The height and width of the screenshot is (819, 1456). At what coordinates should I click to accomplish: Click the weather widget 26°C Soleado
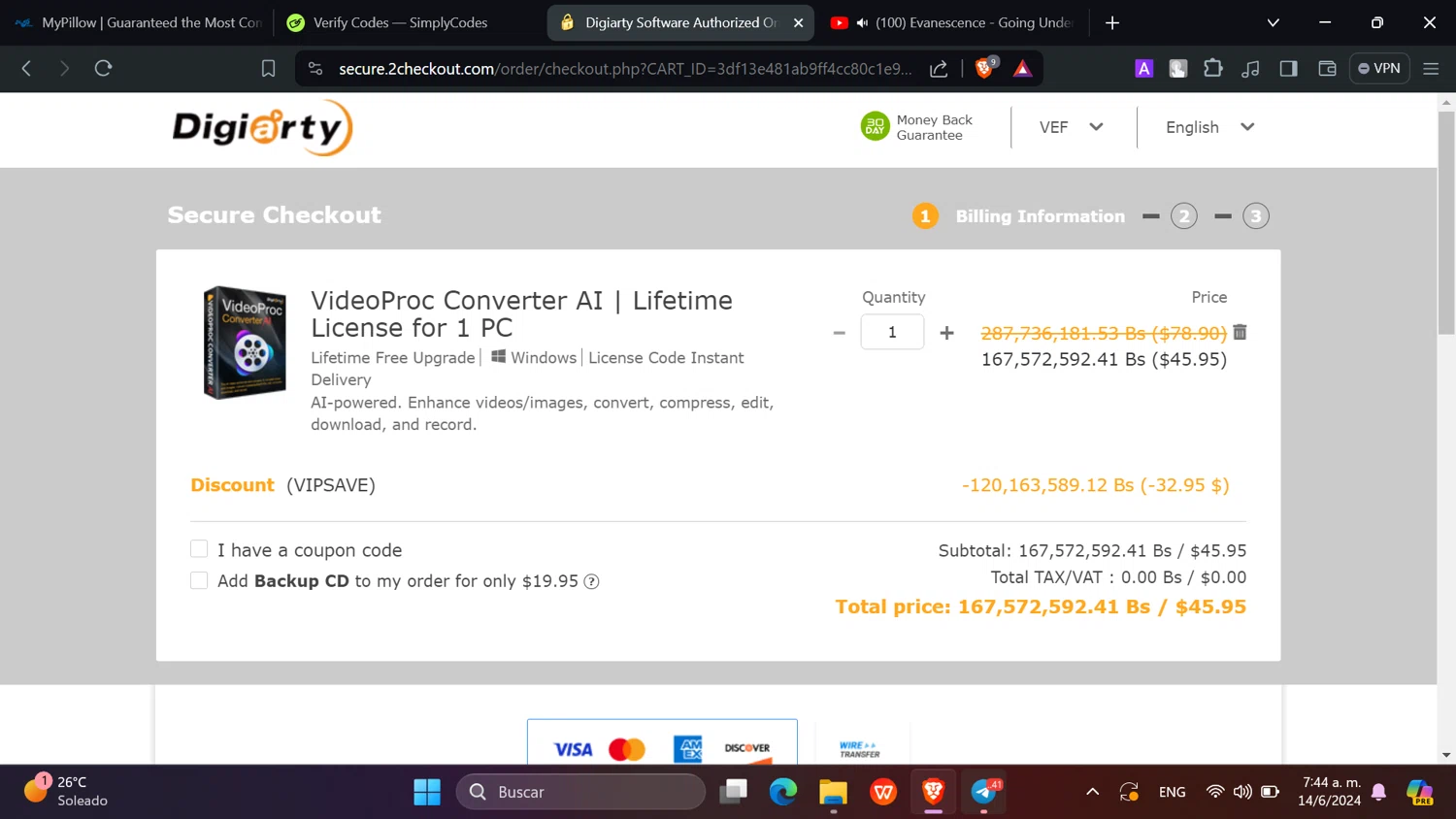point(66,791)
